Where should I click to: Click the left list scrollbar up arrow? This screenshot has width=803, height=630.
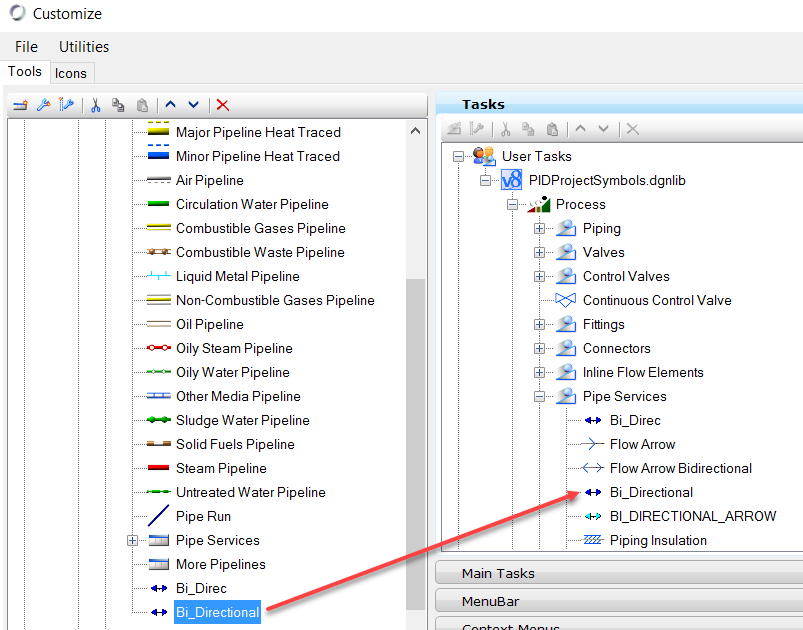(415, 130)
